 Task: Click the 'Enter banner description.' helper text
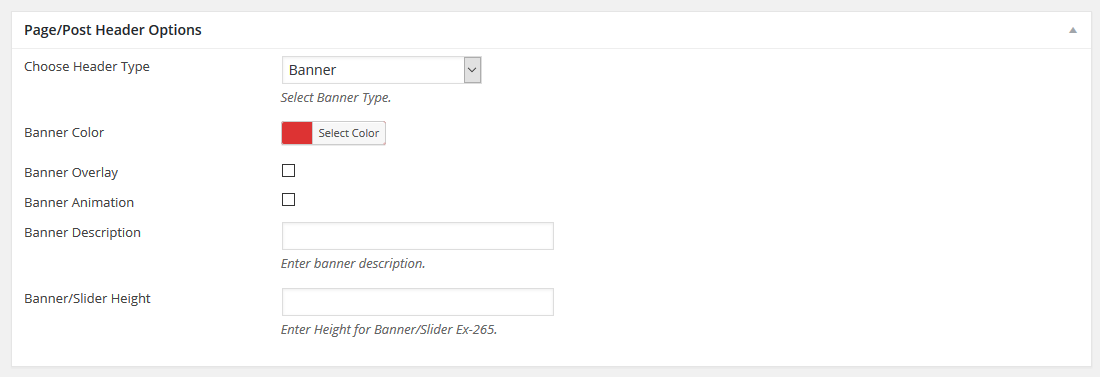[353, 265]
